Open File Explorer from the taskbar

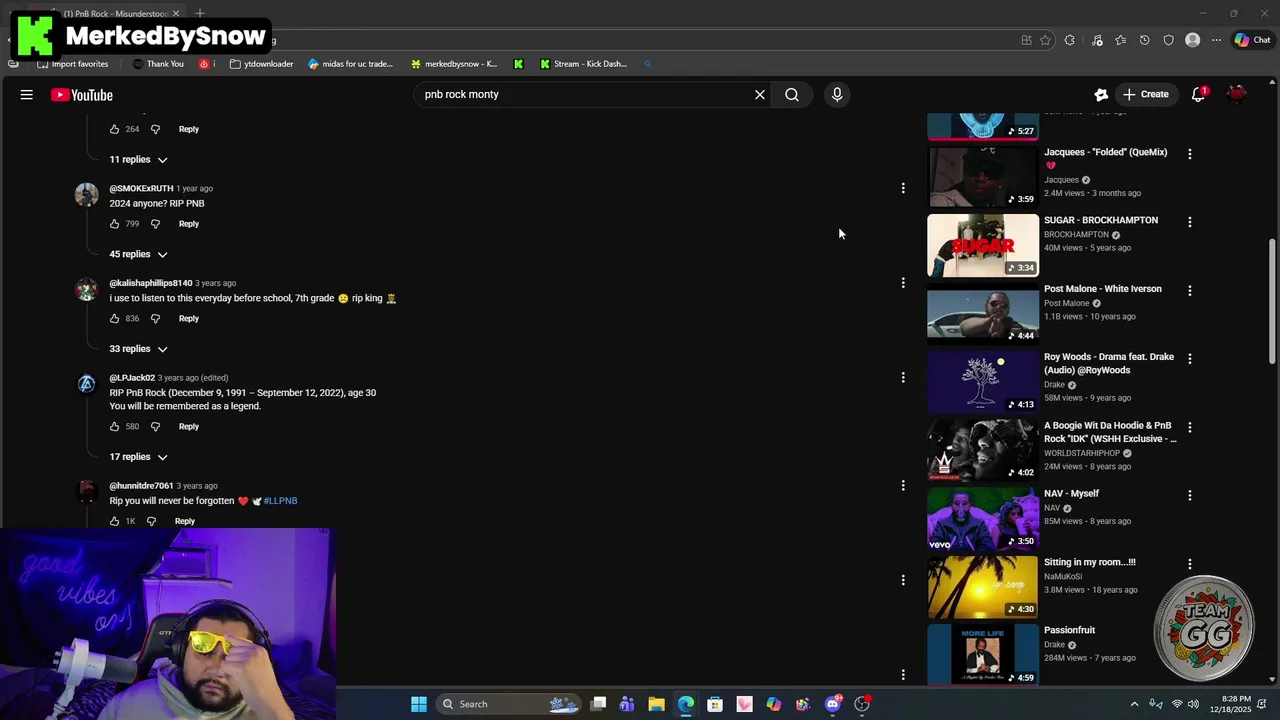[x=656, y=704]
